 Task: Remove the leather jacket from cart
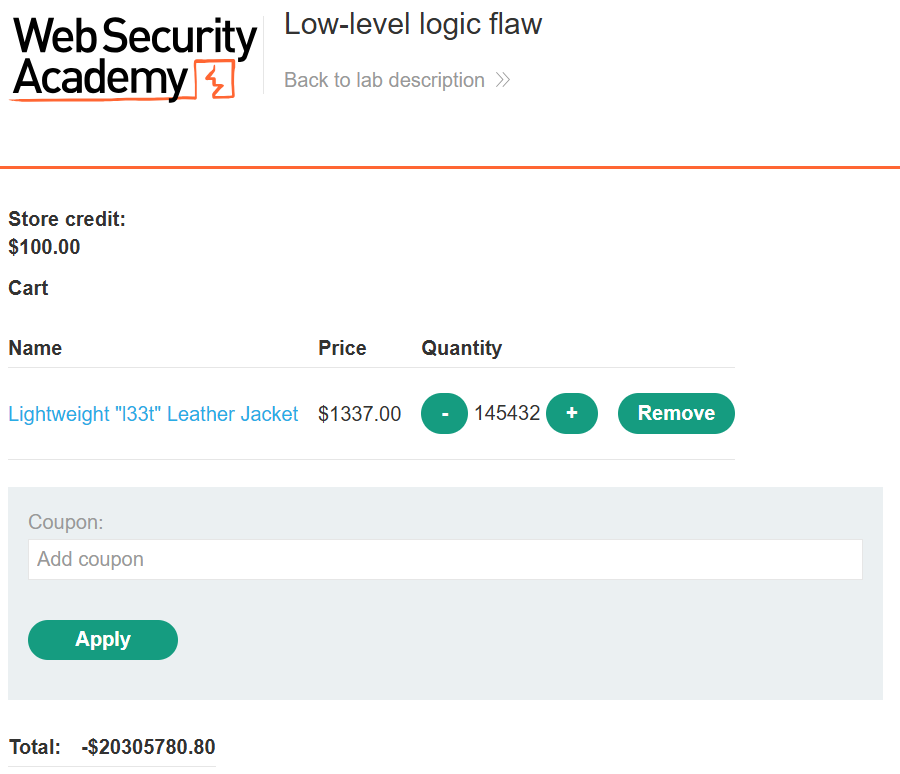(x=676, y=413)
